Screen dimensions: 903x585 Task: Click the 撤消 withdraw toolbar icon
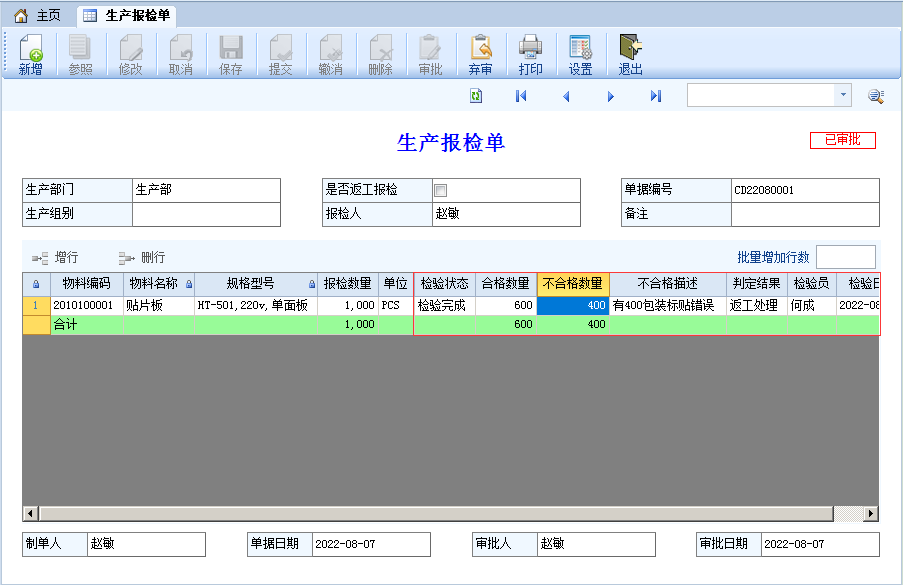point(331,55)
